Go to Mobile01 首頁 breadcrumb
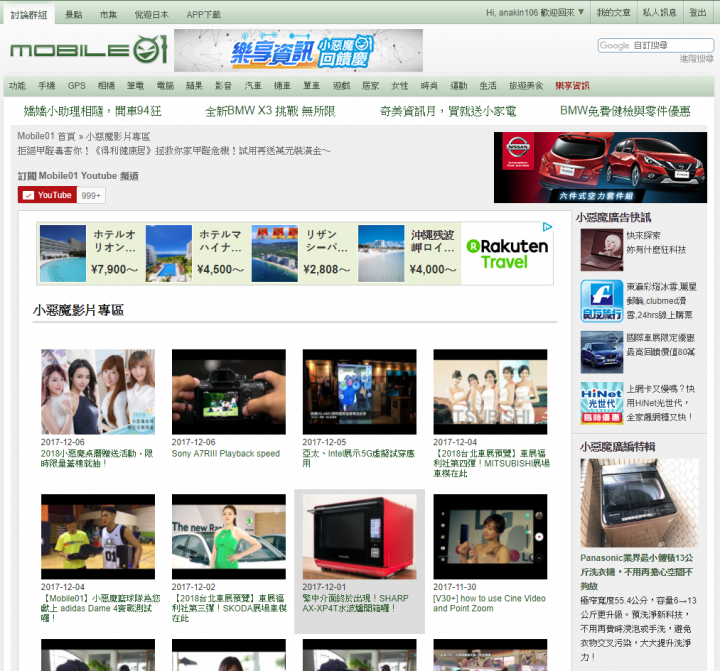This screenshot has height=671, width=720. (46, 136)
